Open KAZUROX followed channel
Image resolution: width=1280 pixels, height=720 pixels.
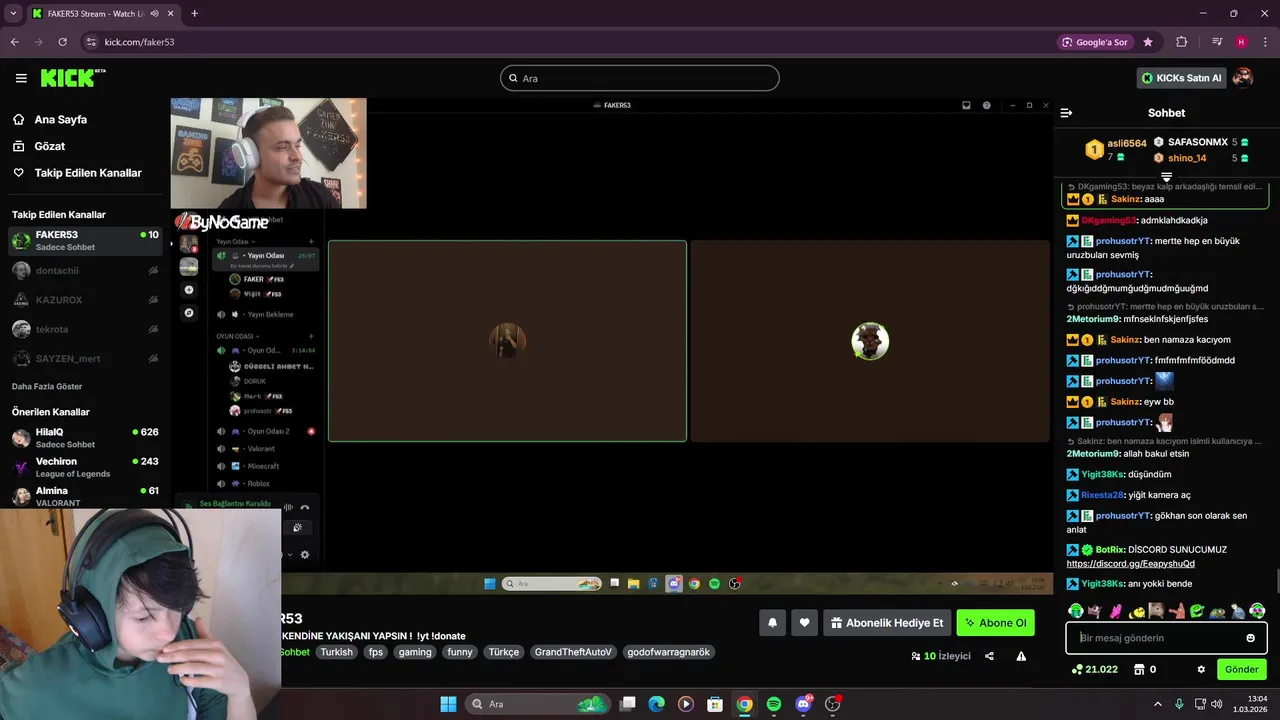point(85,300)
